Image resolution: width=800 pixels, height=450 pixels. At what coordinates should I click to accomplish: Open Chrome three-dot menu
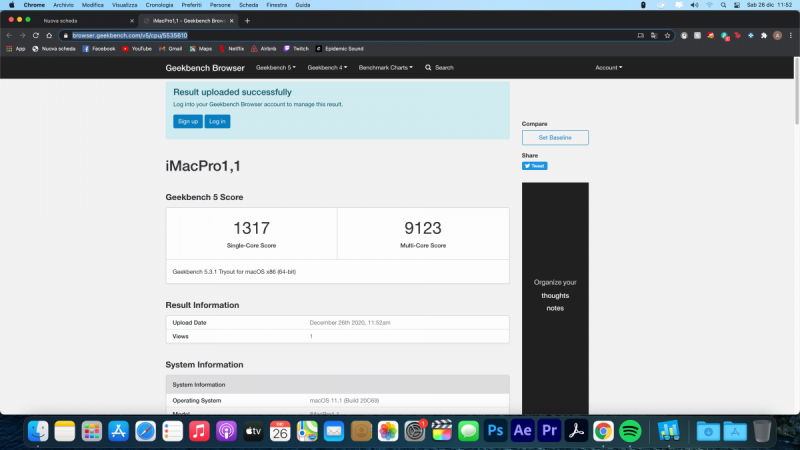coord(791,35)
